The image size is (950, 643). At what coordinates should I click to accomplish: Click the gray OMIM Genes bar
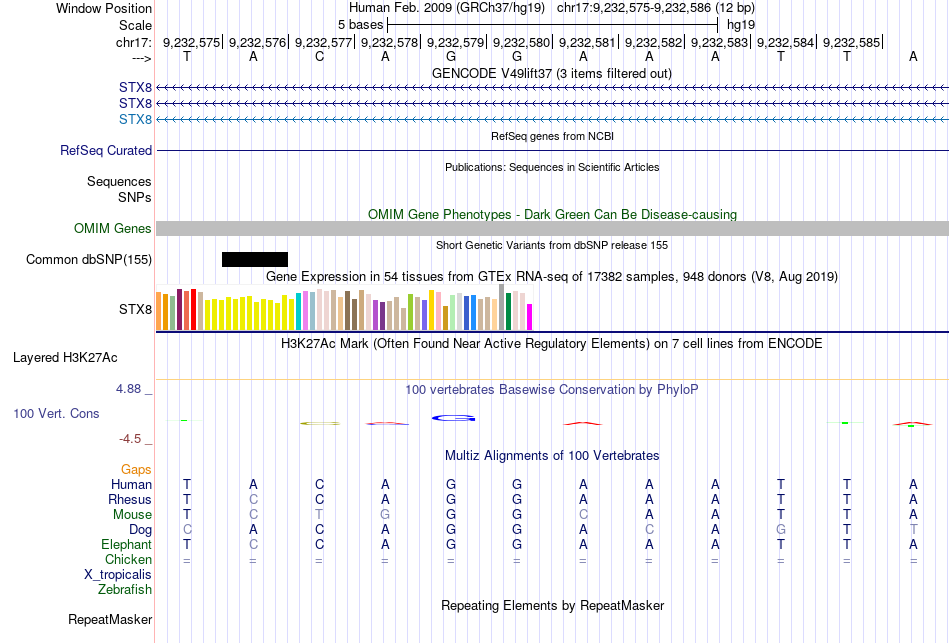pos(553,228)
